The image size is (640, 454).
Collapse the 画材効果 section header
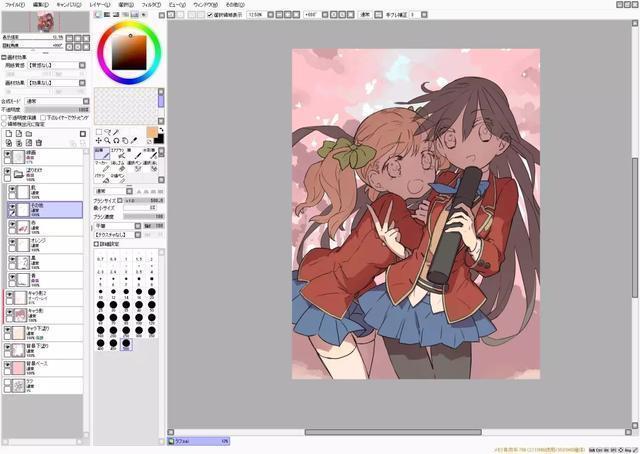[x=4, y=57]
